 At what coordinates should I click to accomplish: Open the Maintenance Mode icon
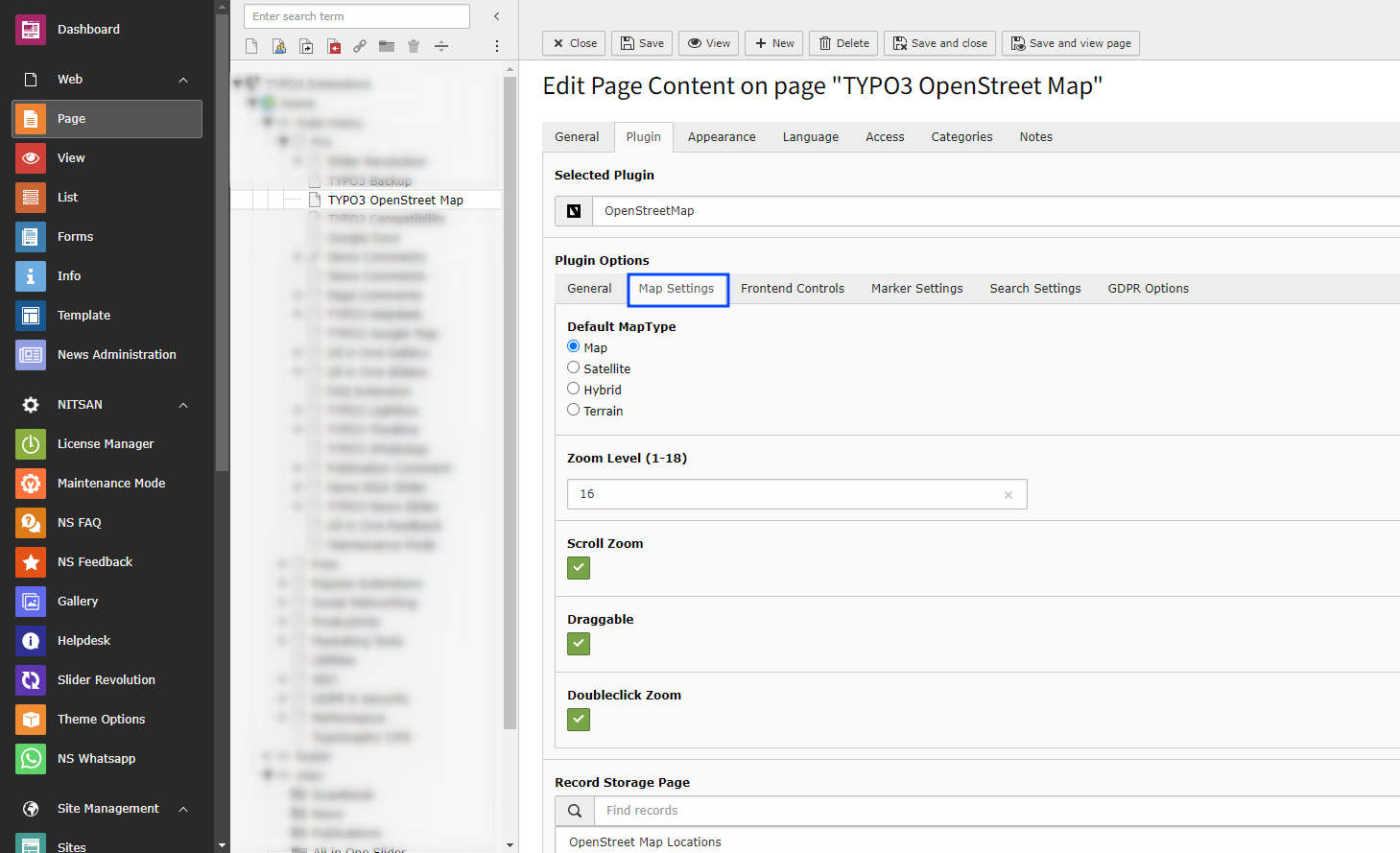pyautogui.click(x=31, y=484)
